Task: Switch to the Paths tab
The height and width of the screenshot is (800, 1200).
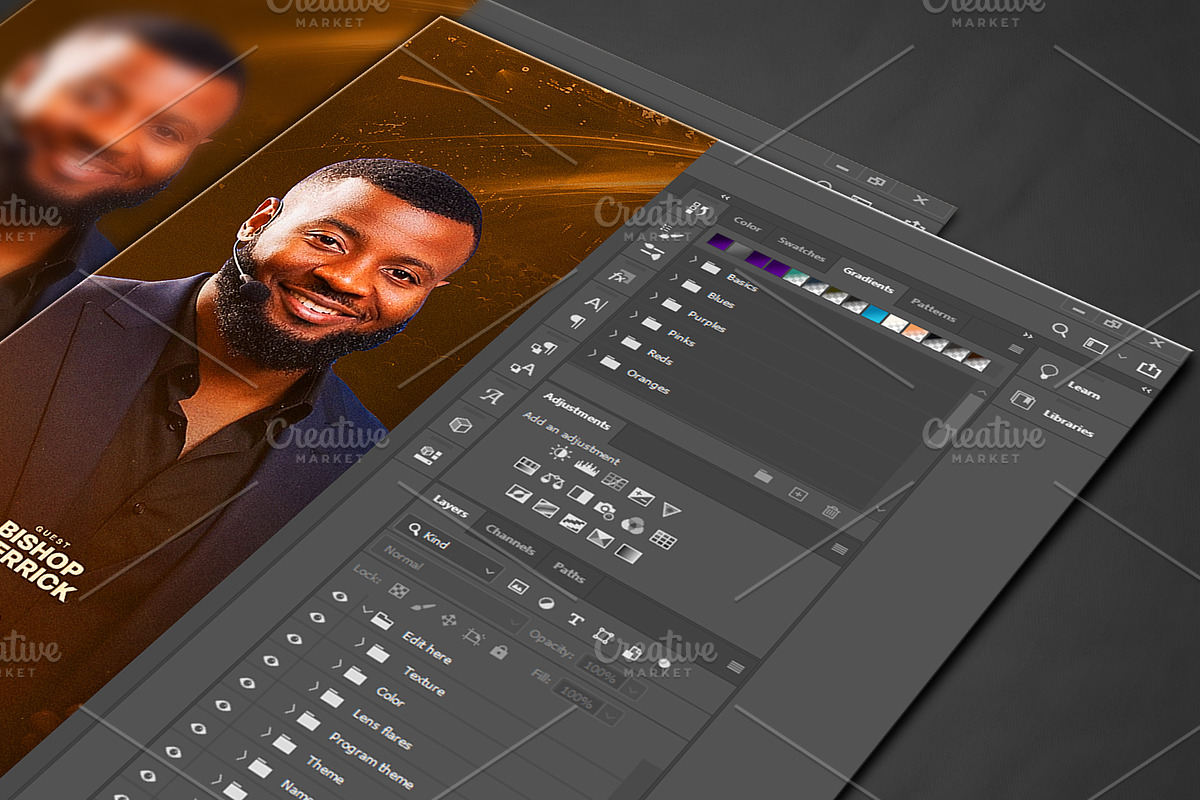Action: pos(569,573)
